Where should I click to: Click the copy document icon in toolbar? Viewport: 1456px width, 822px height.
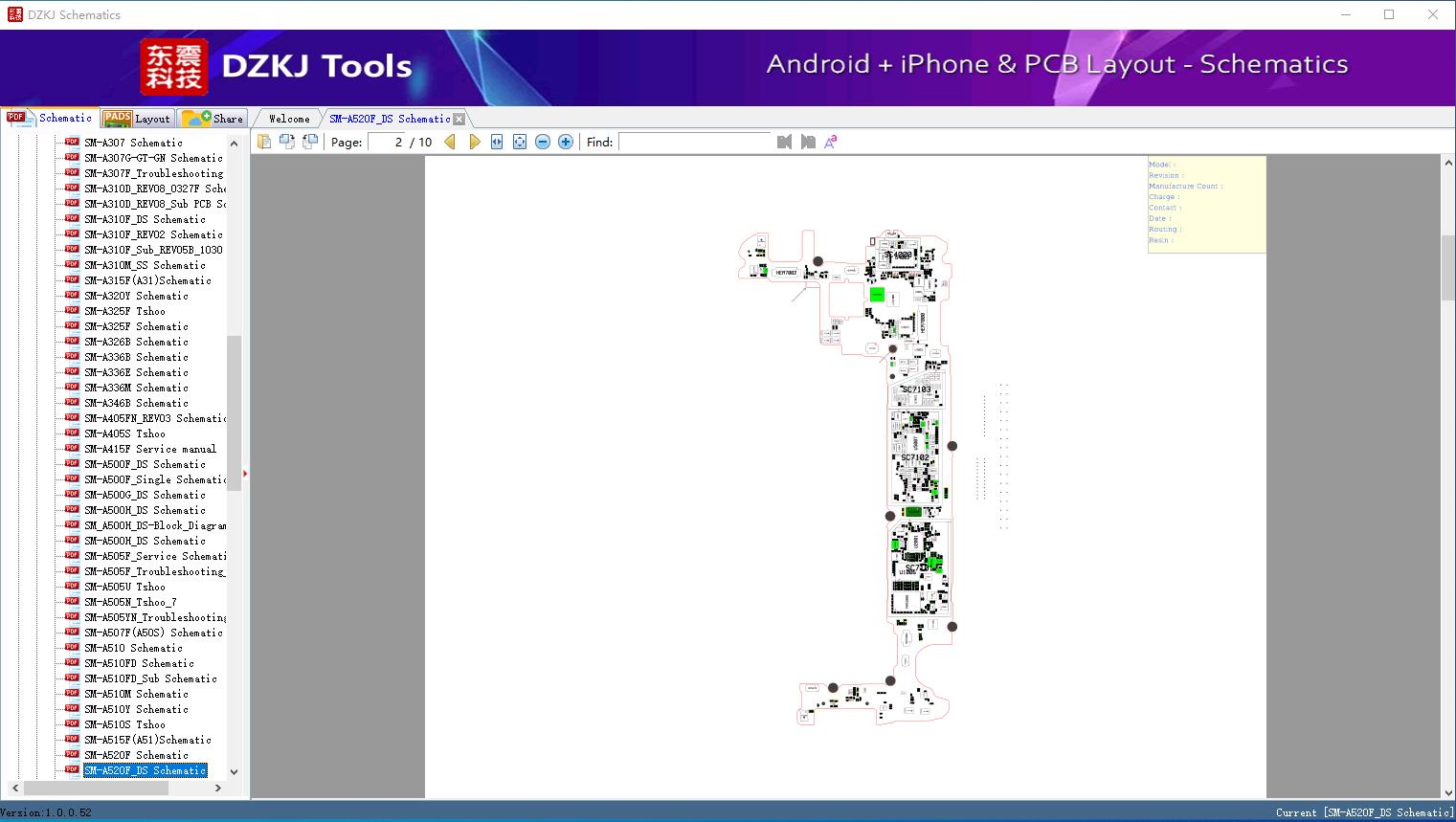coord(263,142)
